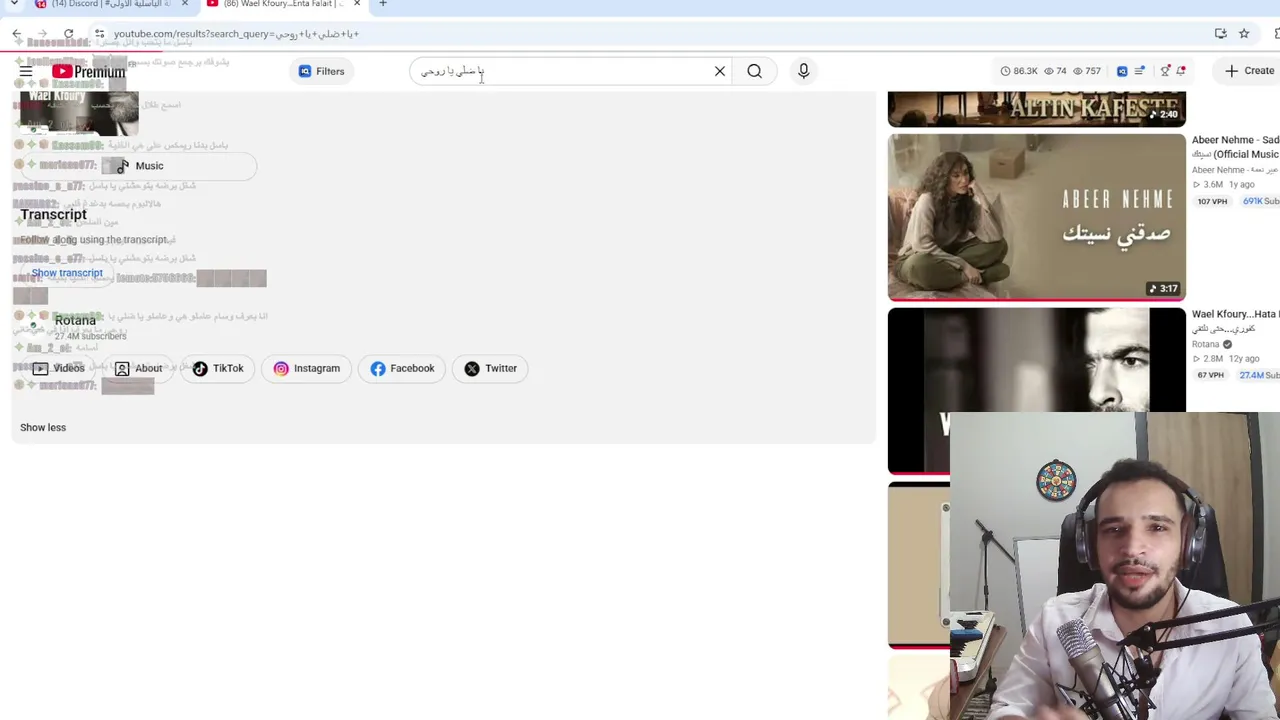Click the address bar URL

point(236,34)
